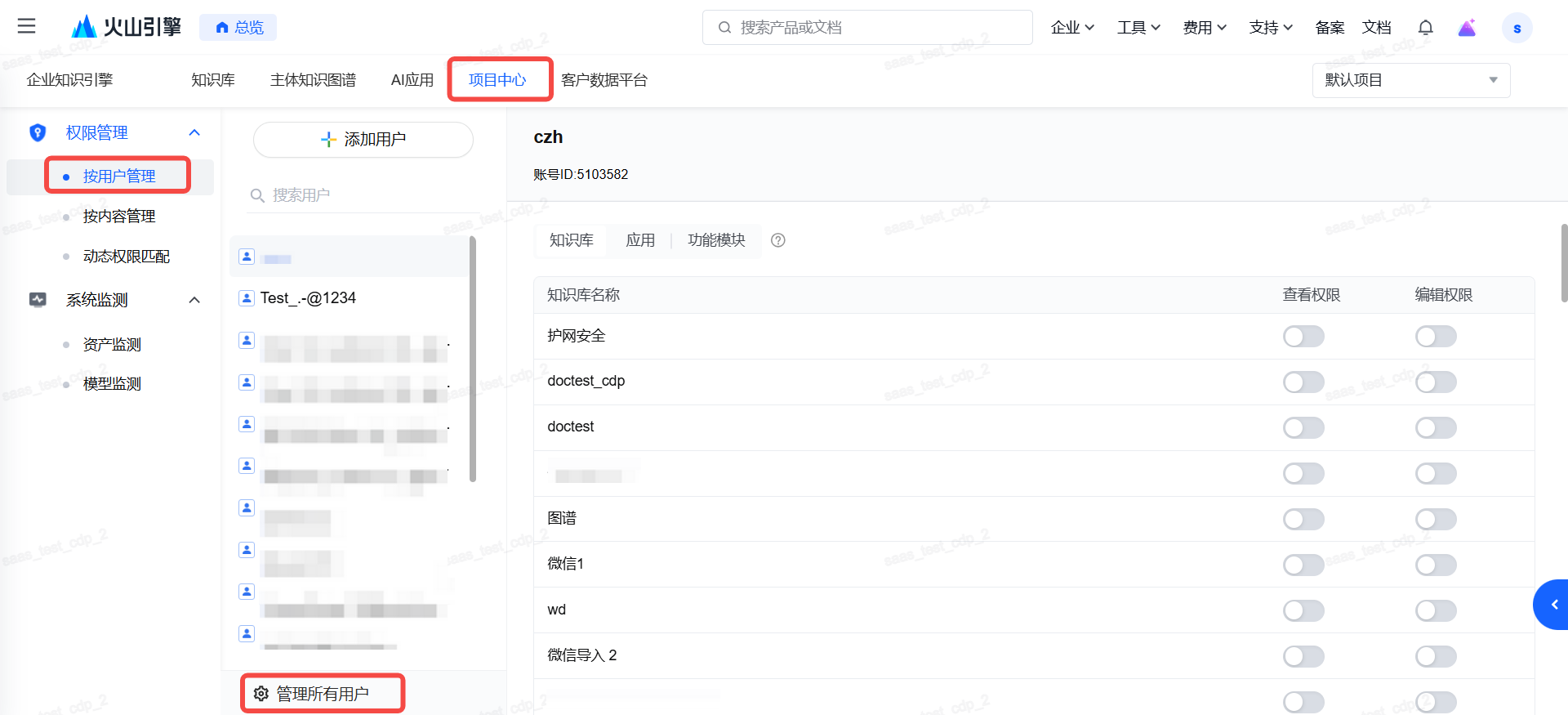
Task: Open the 费用 dropdown menu
Action: pos(1205,28)
